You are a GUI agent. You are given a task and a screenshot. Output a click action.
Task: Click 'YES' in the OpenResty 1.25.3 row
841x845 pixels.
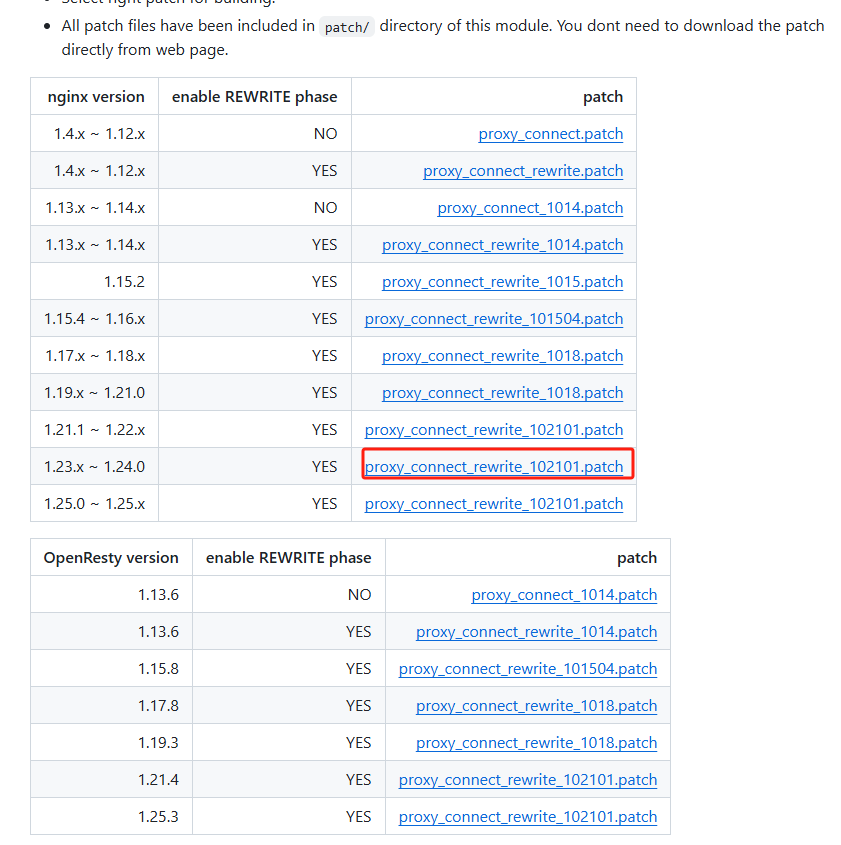pos(358,817)
